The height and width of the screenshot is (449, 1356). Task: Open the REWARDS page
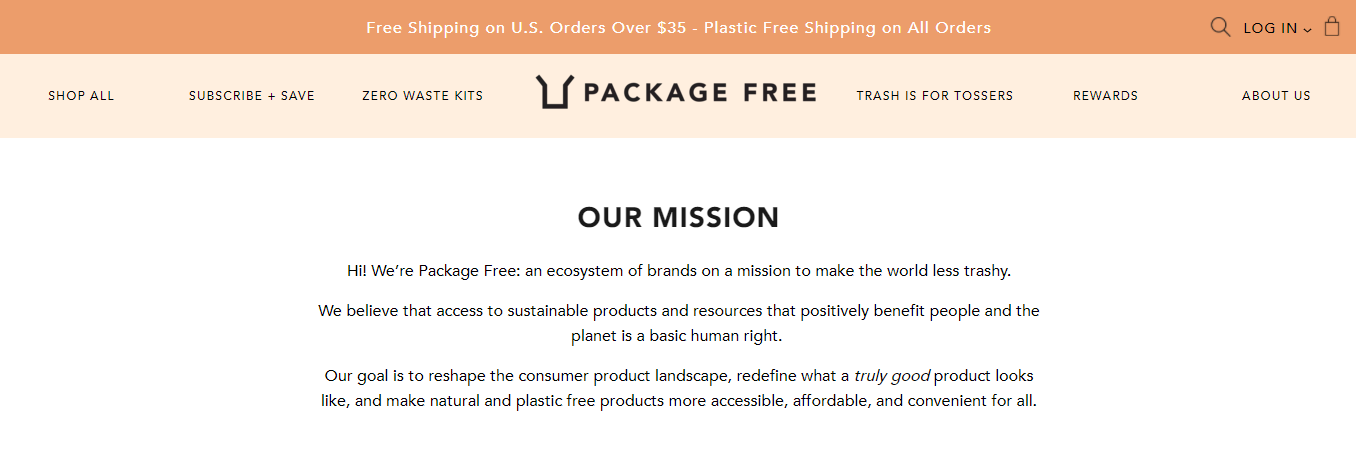coord(1106,96)
